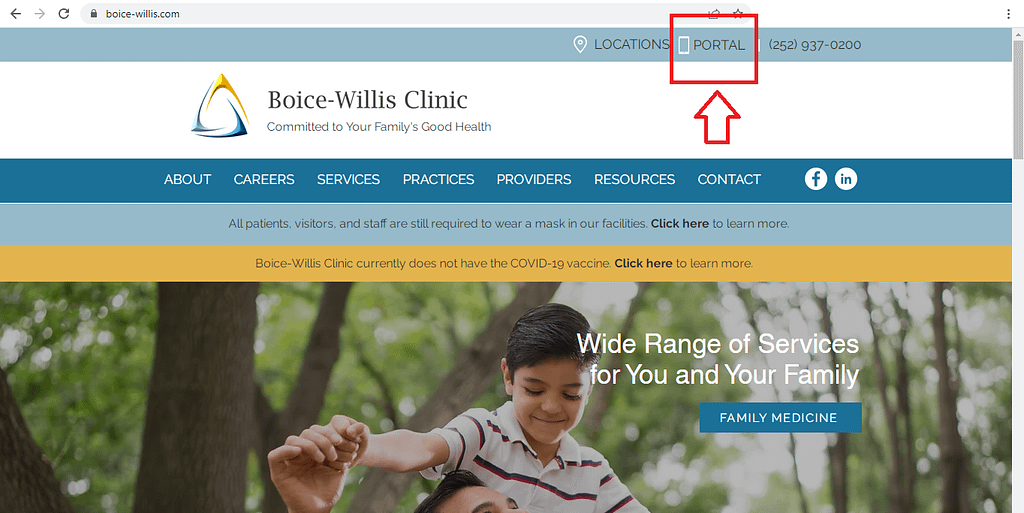Screen dimensions: 1024x513
Task: Click 'Click here' in the mask notice
Action: click(680, 224)
